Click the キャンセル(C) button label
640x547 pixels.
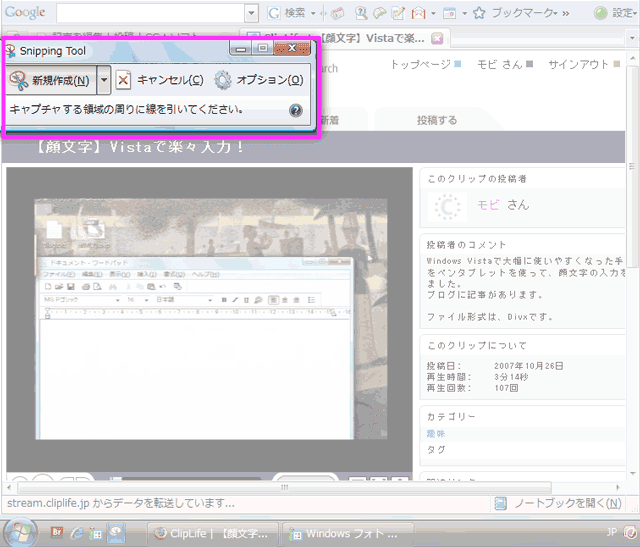pos(170,80)
